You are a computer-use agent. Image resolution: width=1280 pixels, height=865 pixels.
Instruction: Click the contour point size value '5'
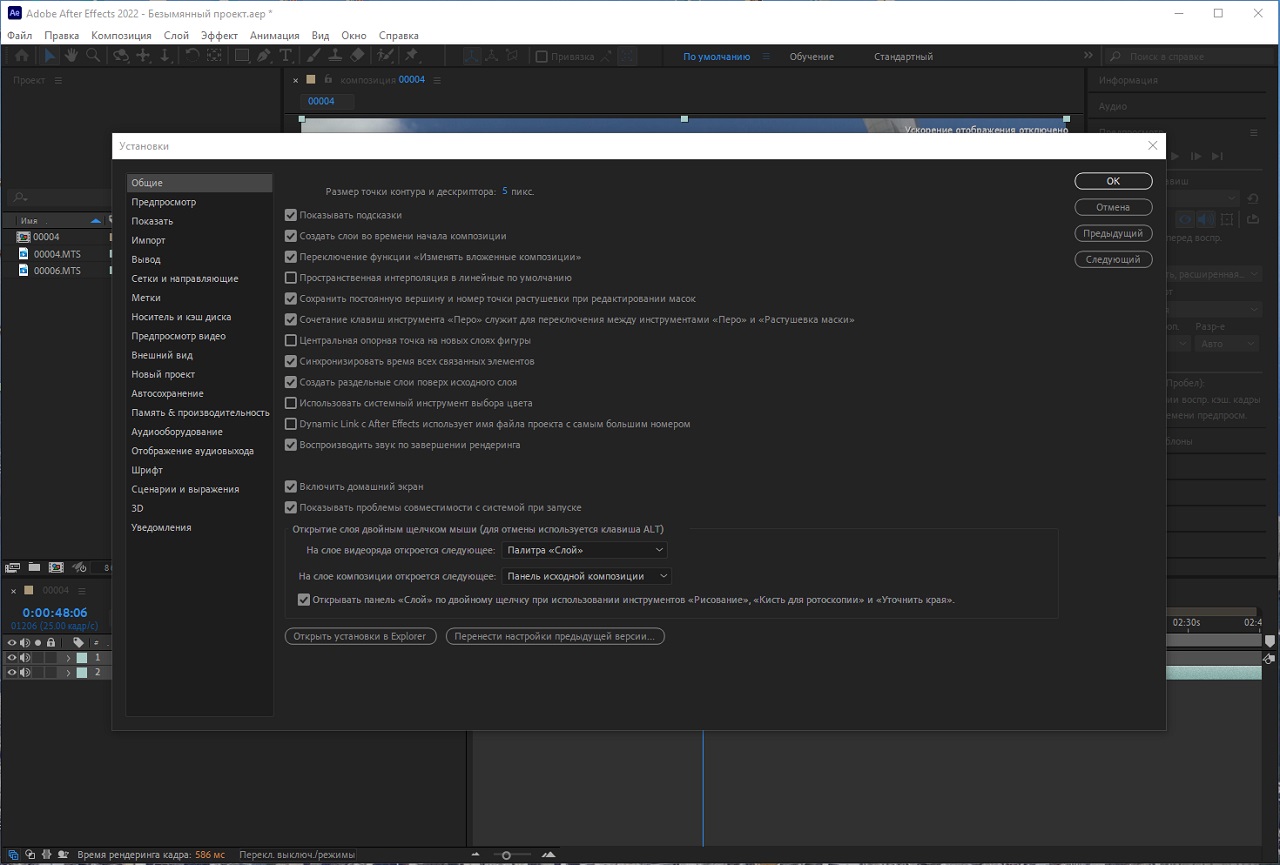[x=504, y=191]
